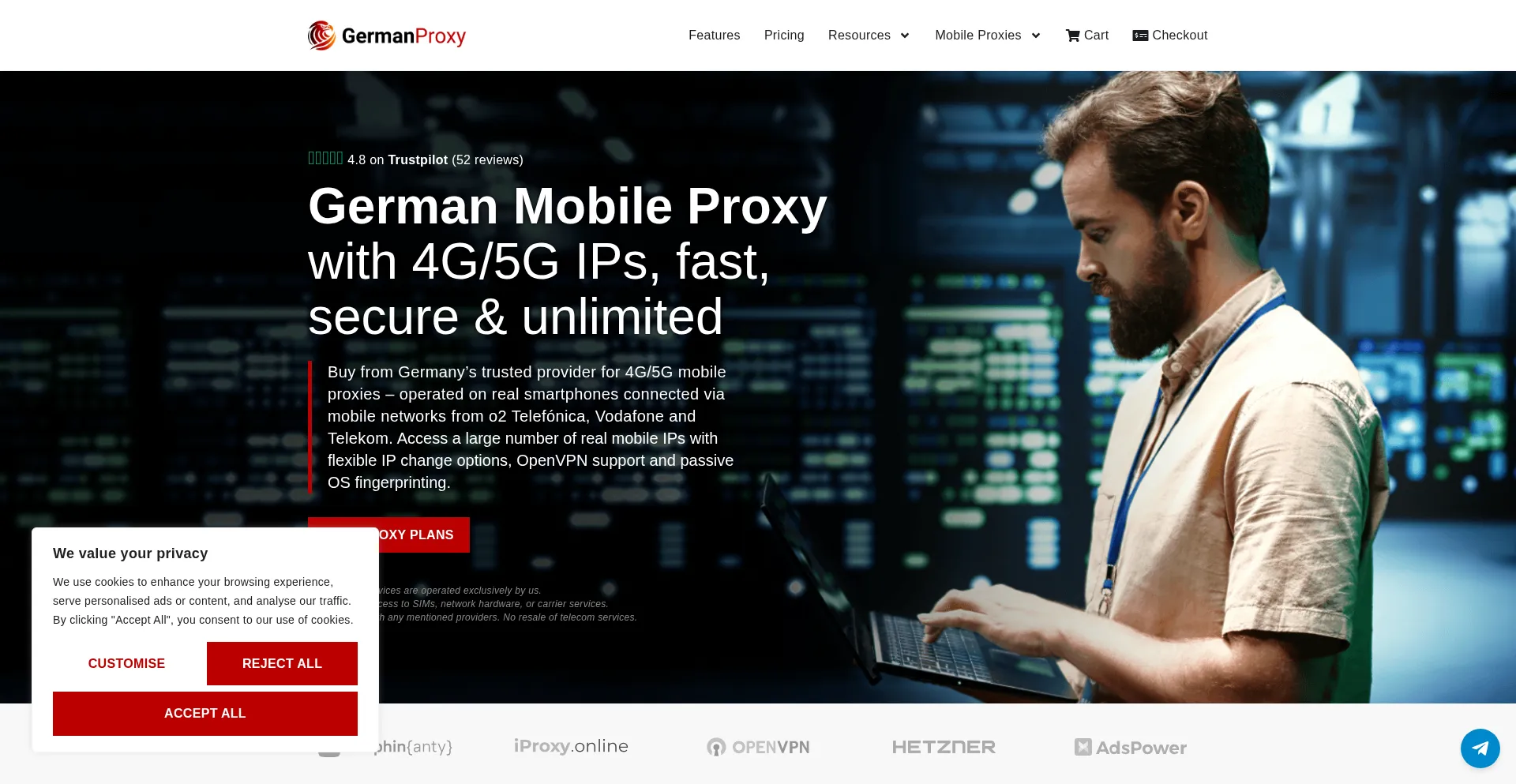1516x784 pixels.
Task: Expand the Resources dropdown chevron
Action: pos(905,36)
